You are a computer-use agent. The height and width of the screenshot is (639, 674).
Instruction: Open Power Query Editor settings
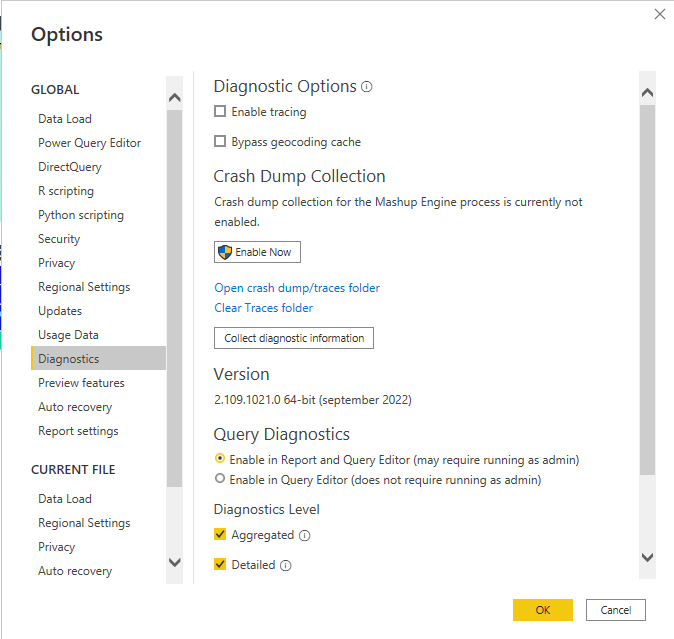pos(89,143)
